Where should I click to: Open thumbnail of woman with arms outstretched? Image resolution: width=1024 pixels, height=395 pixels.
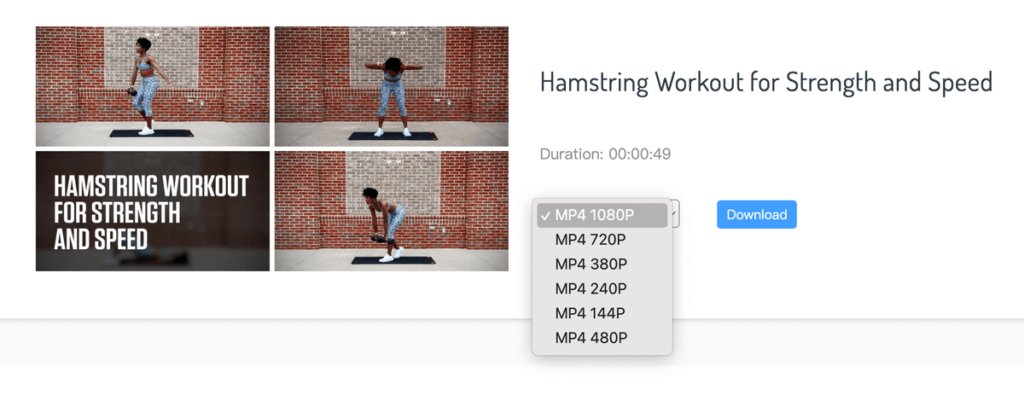tap(391, 86)
